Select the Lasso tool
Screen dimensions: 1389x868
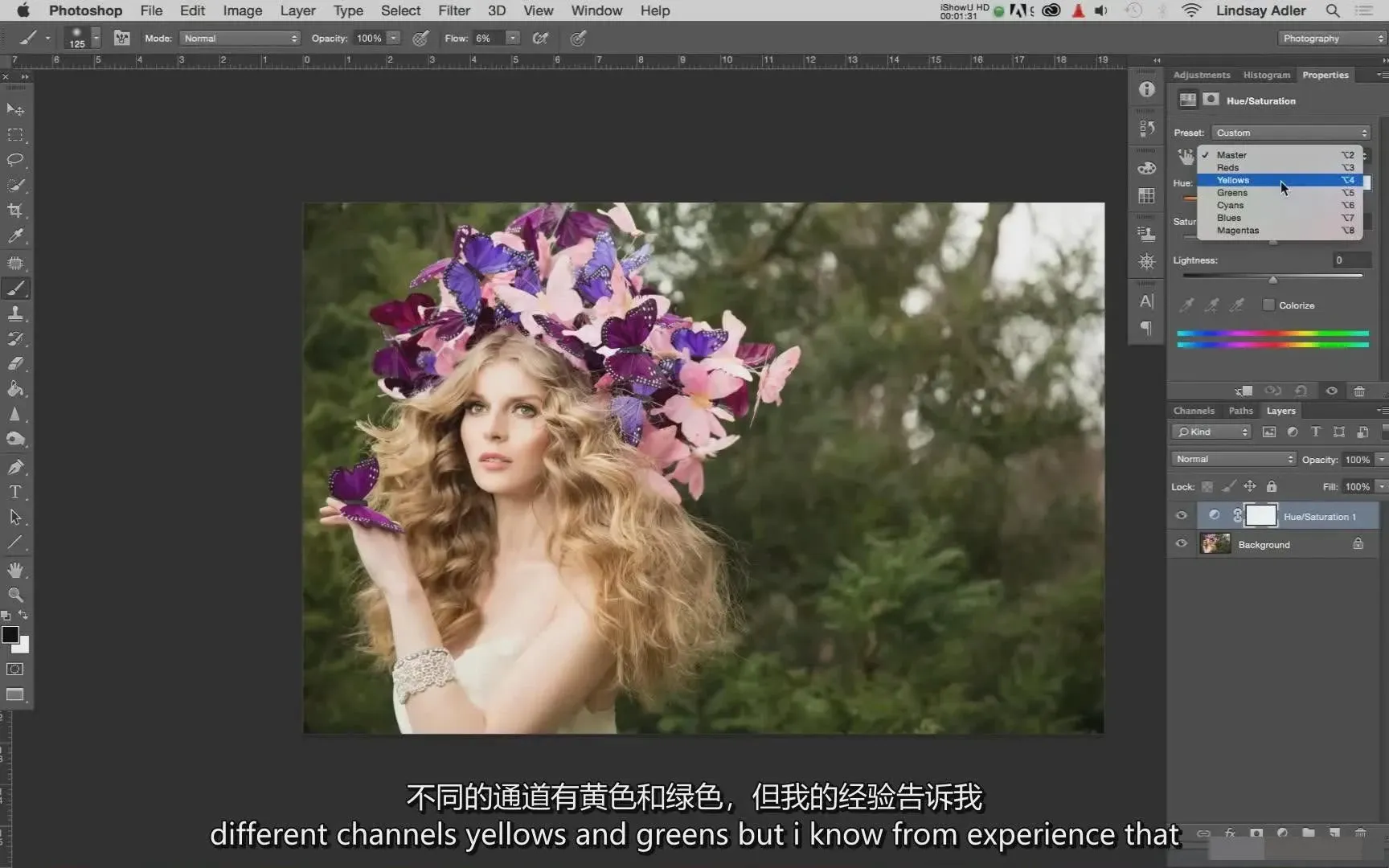15,160
